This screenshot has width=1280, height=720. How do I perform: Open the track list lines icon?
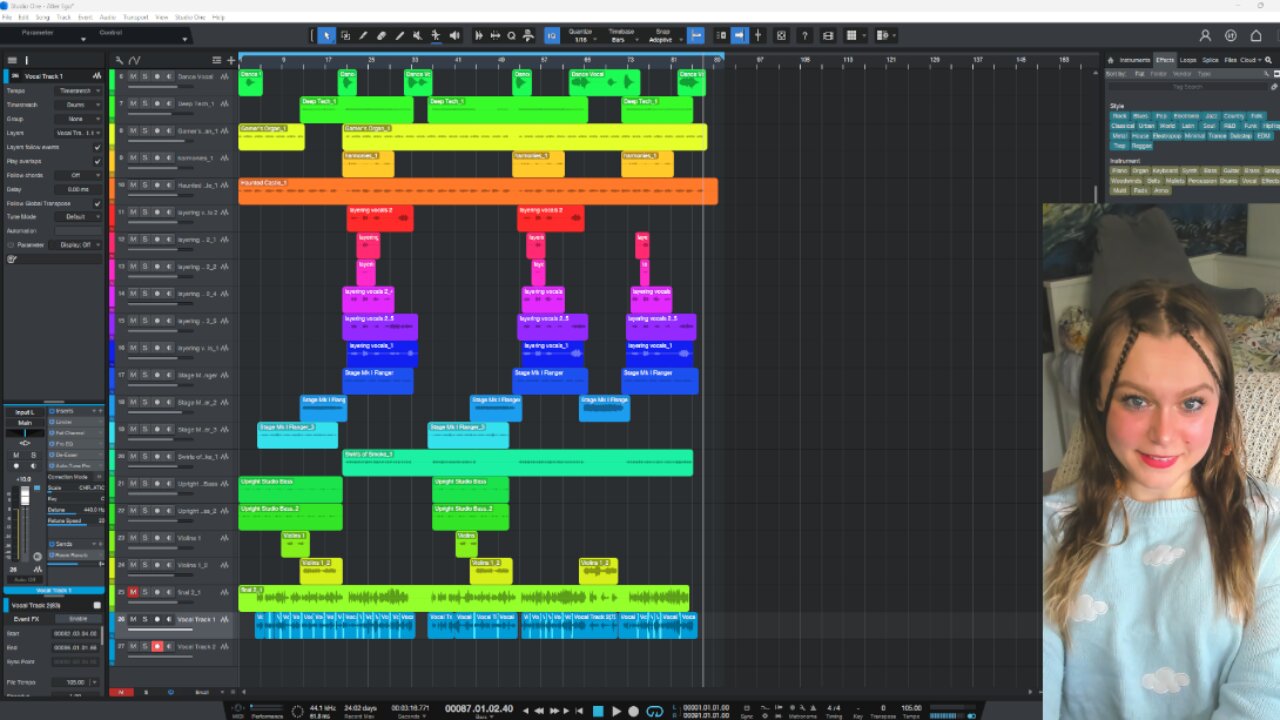click(x=217, y=61)
